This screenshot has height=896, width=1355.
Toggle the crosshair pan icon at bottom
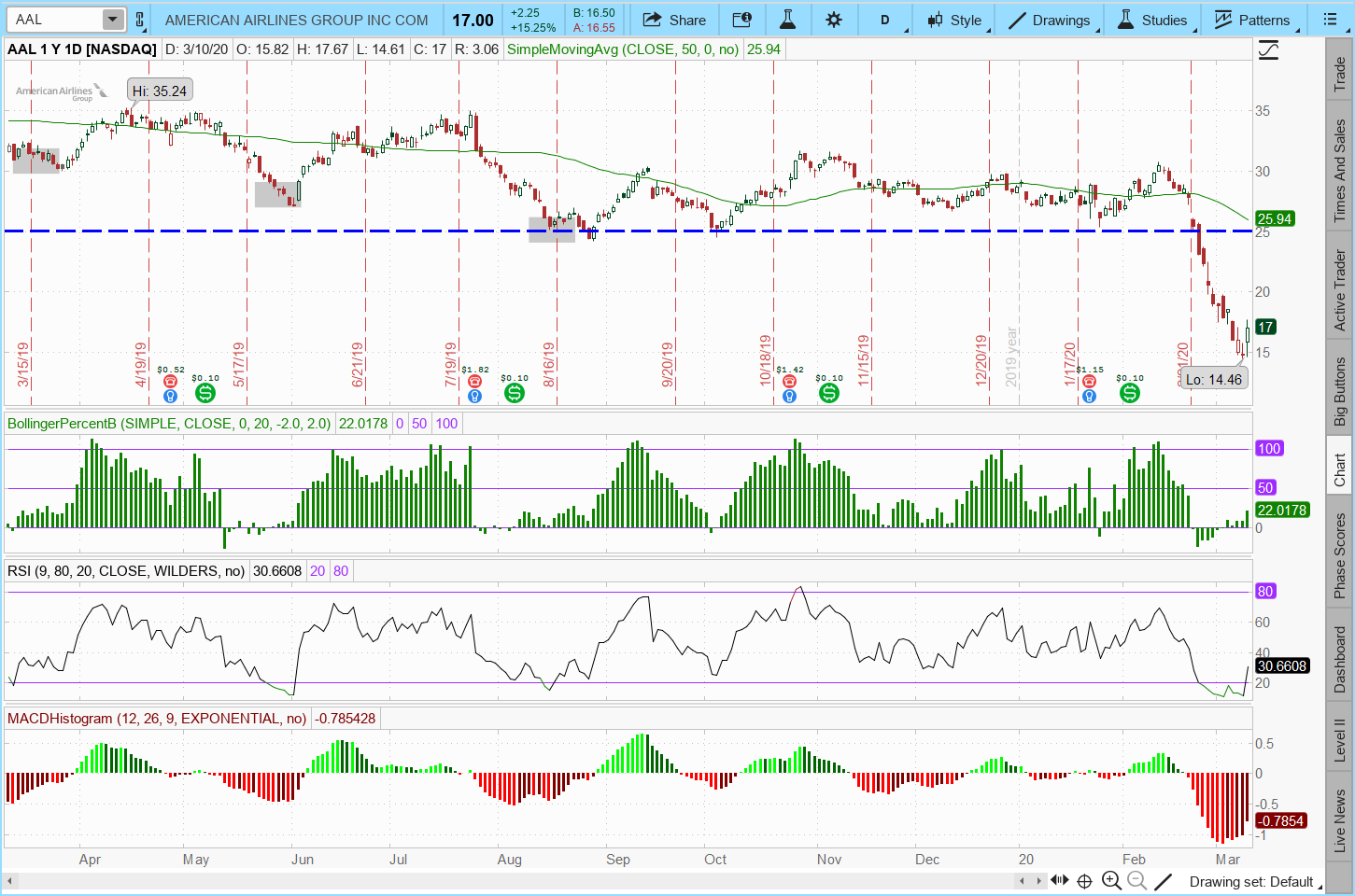(1084, 880)
